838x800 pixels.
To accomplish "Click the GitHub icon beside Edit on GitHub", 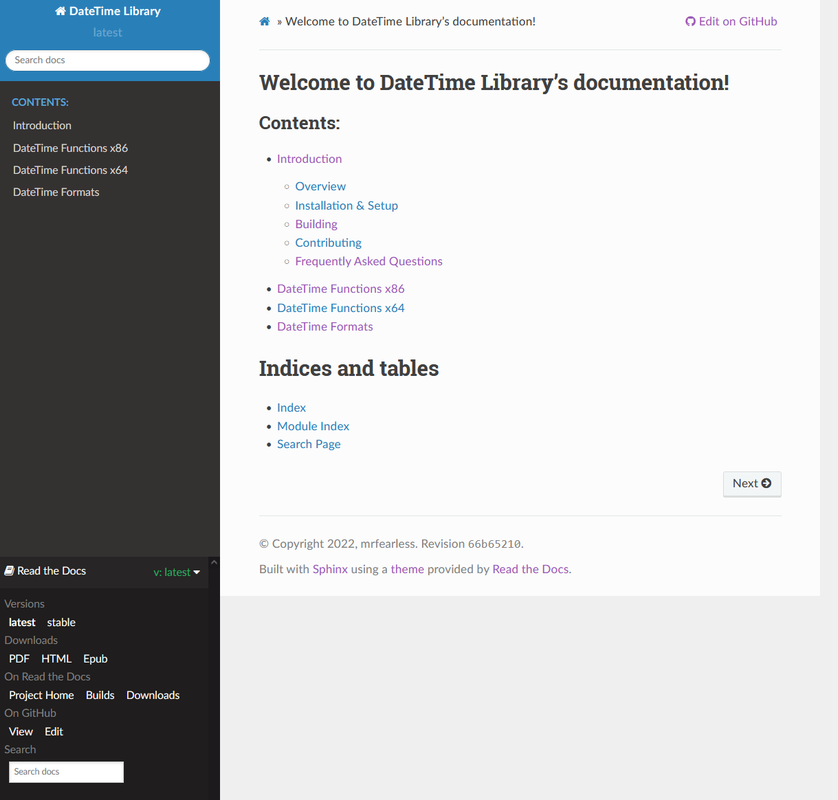I will tap(690, 21).
